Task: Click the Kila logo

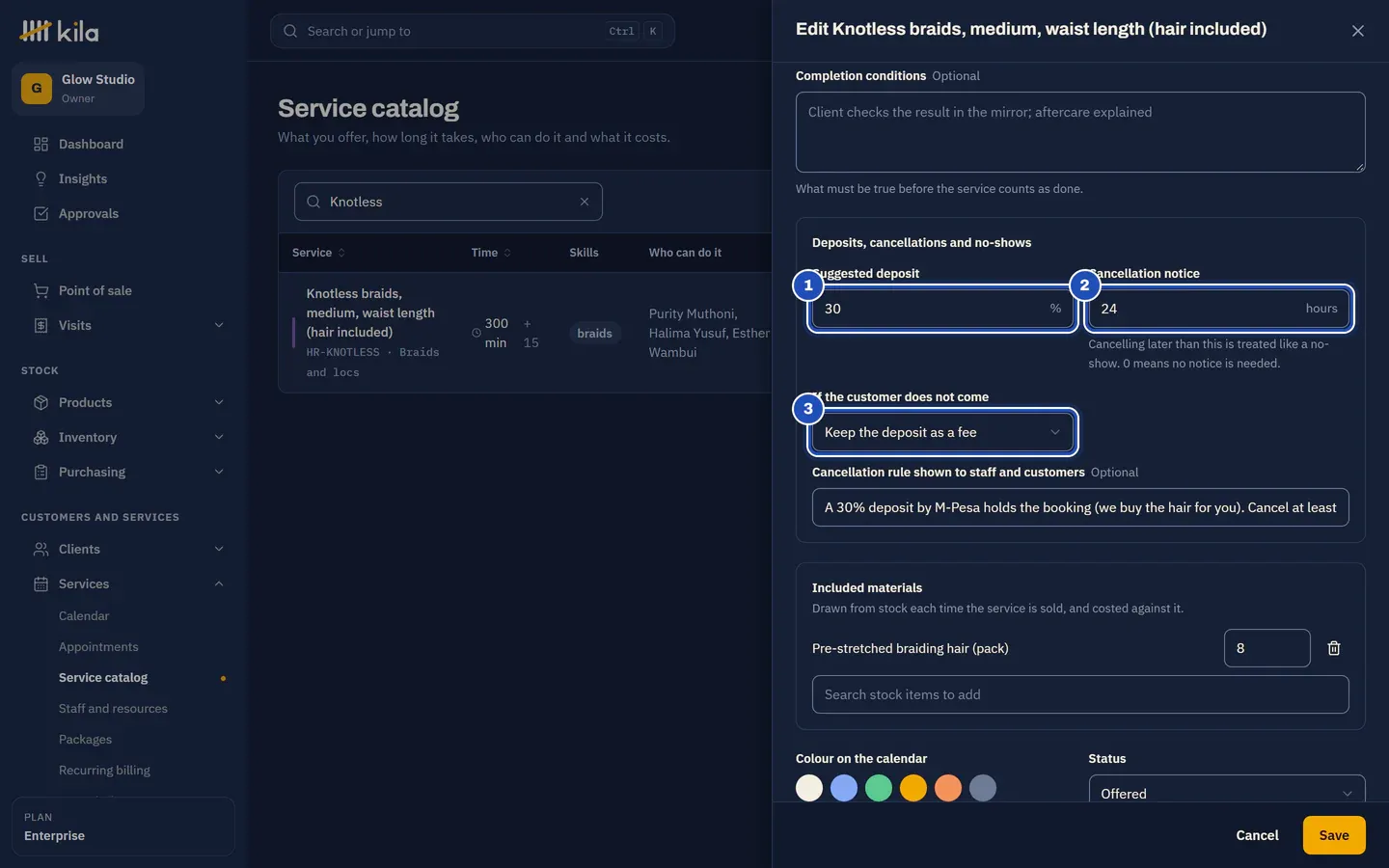Action: pos(59,31)
